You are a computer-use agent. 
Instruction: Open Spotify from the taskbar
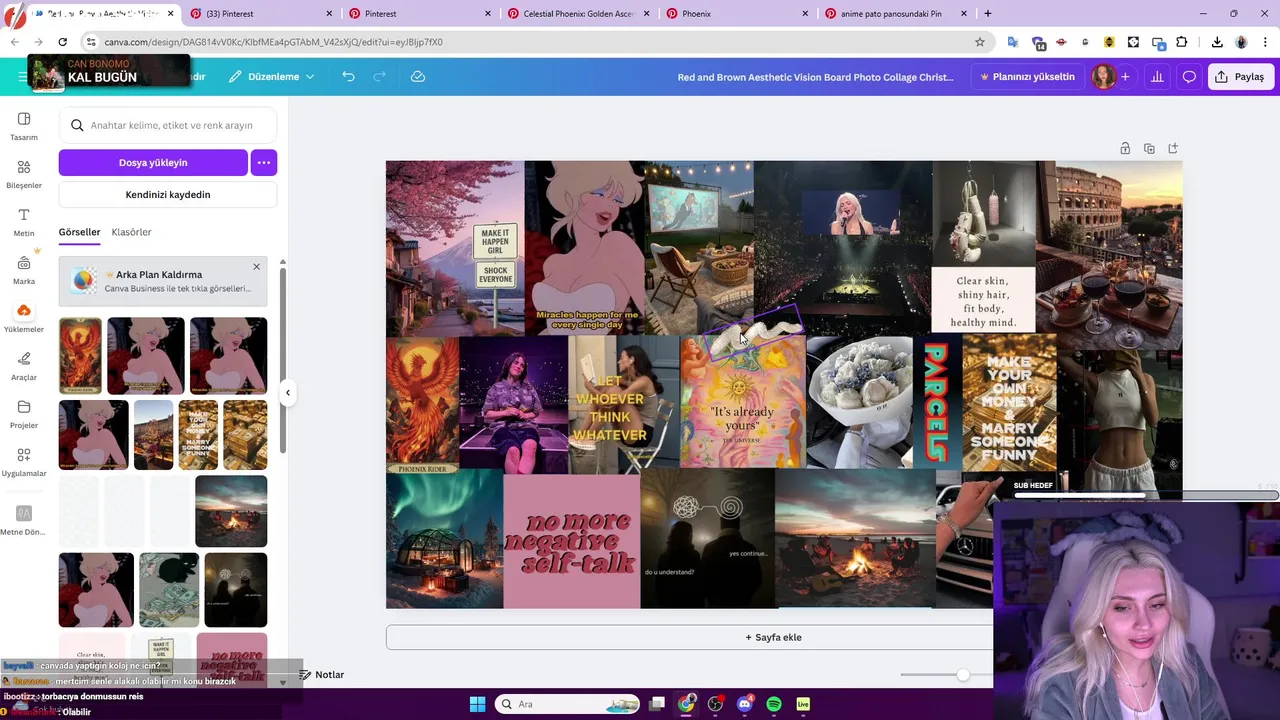[x=773, y=704]
